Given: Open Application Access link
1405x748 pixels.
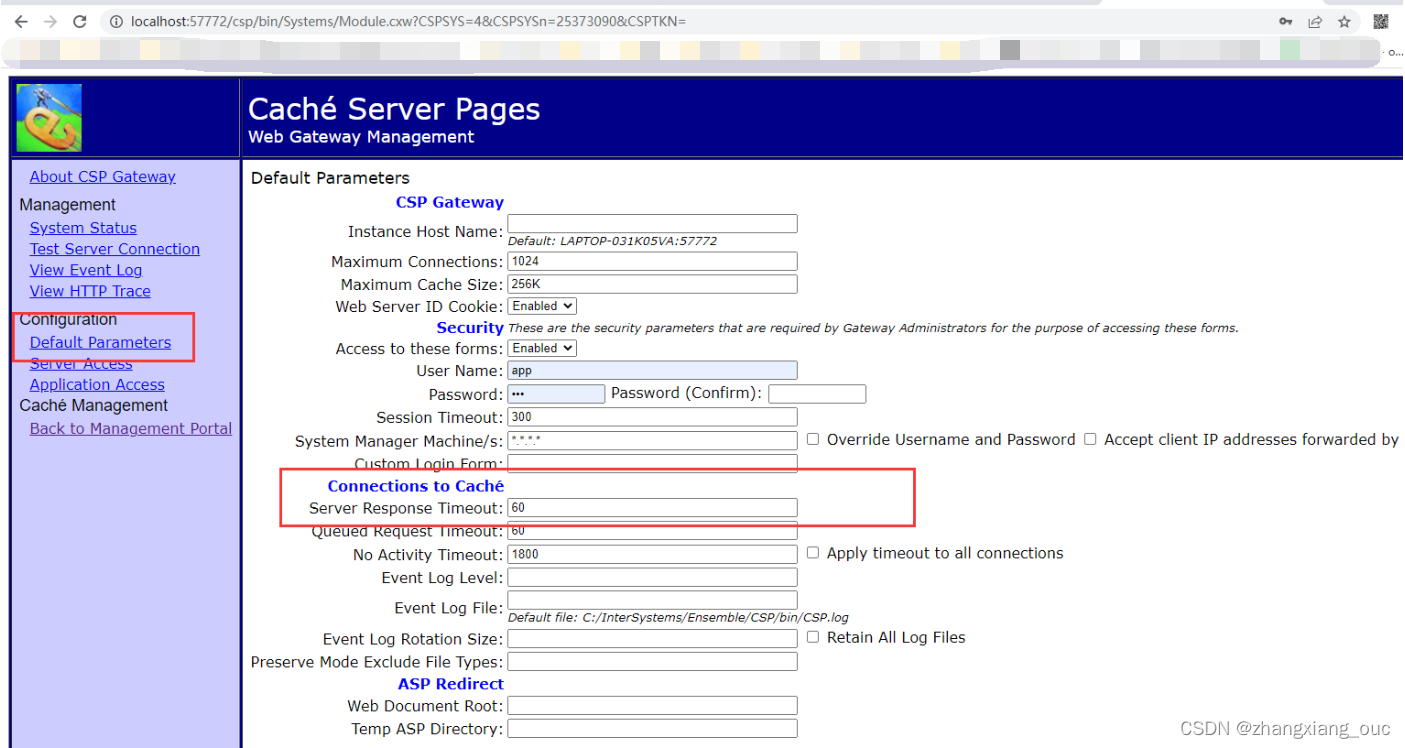Looking at the screenshot, I should pyautogui.click(x=97, y=385).
